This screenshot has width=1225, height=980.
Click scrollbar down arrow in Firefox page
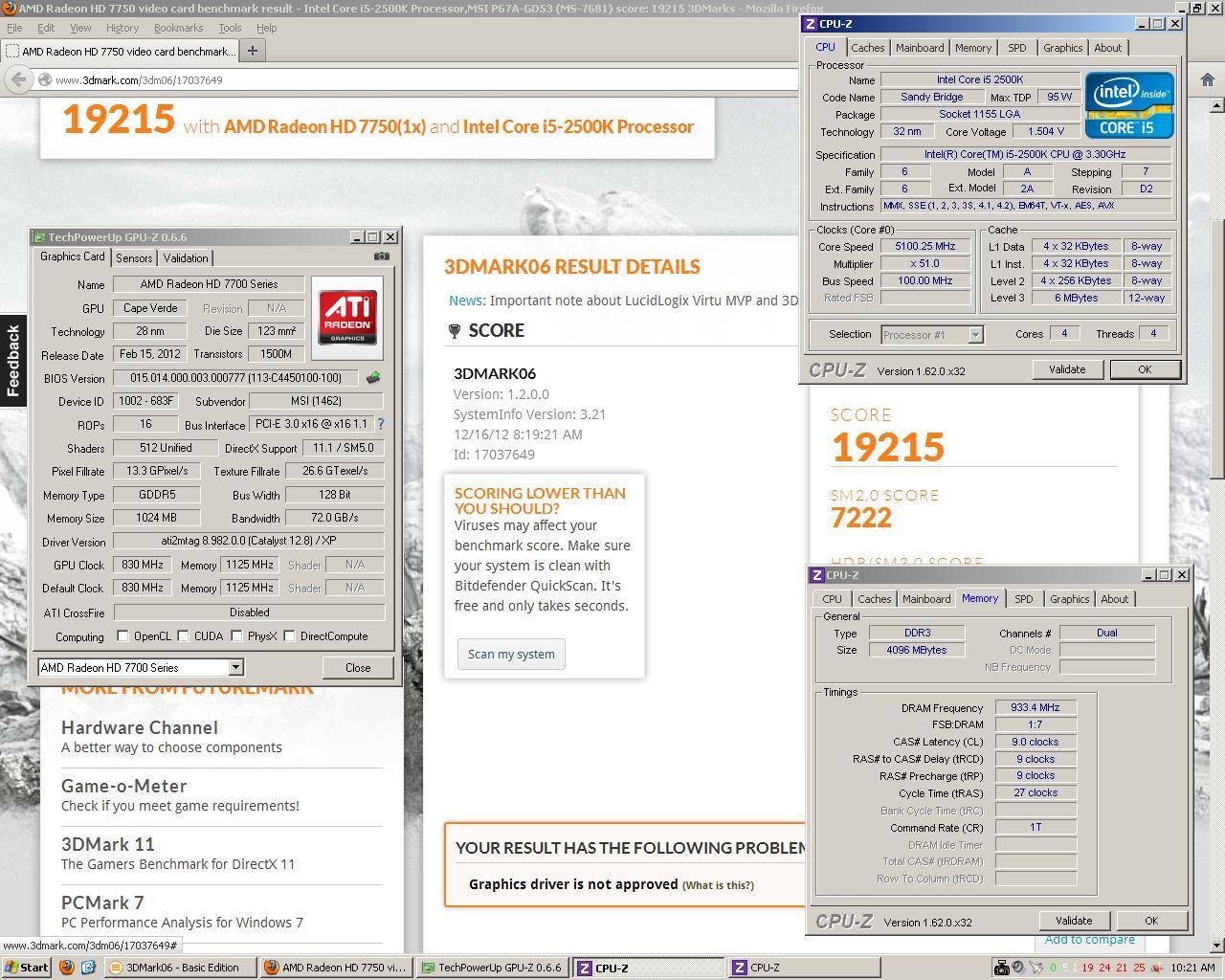point(1217,946)
